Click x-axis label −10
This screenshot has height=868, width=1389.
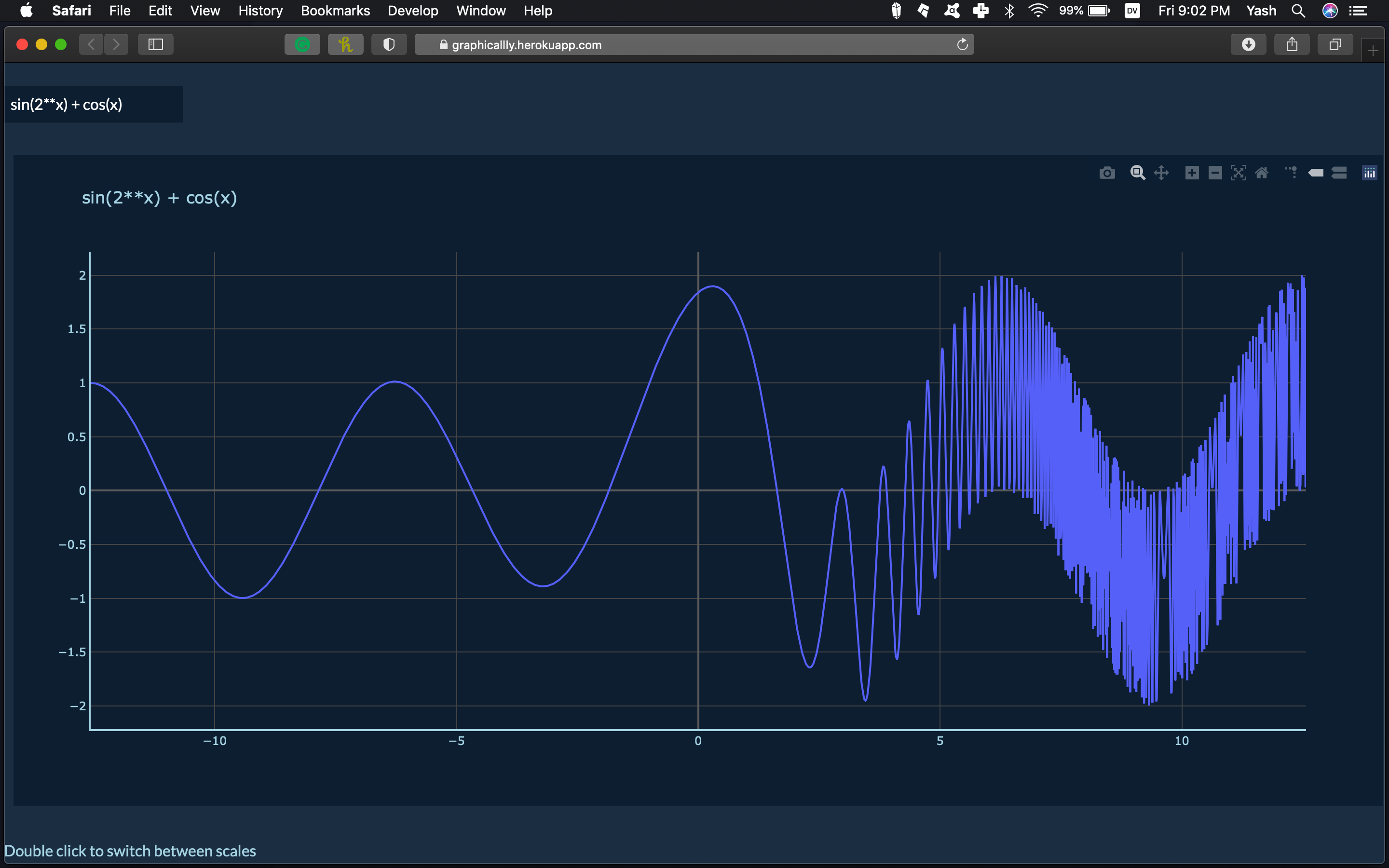point(215,741)
